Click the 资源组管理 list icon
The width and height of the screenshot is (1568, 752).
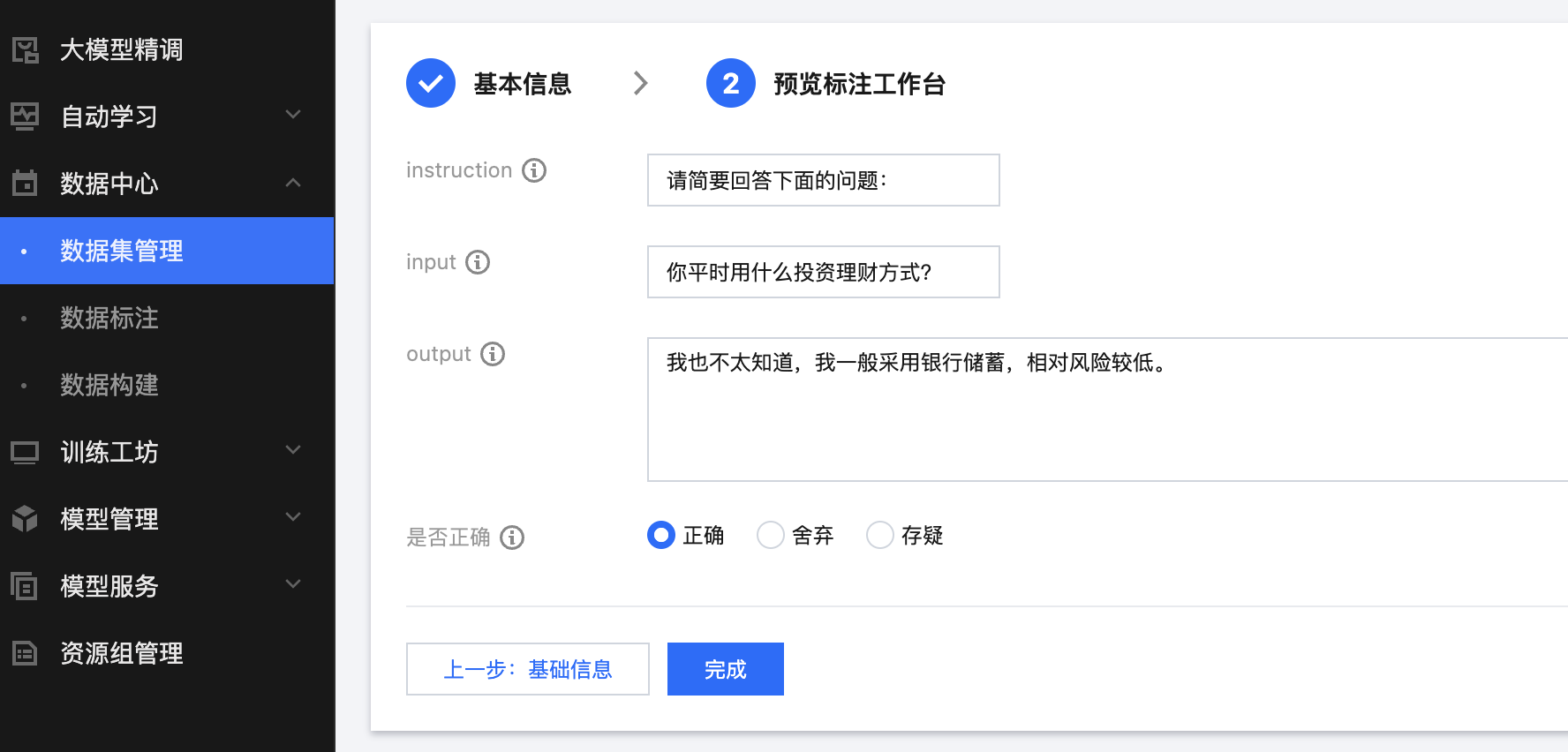click(25, 653)
